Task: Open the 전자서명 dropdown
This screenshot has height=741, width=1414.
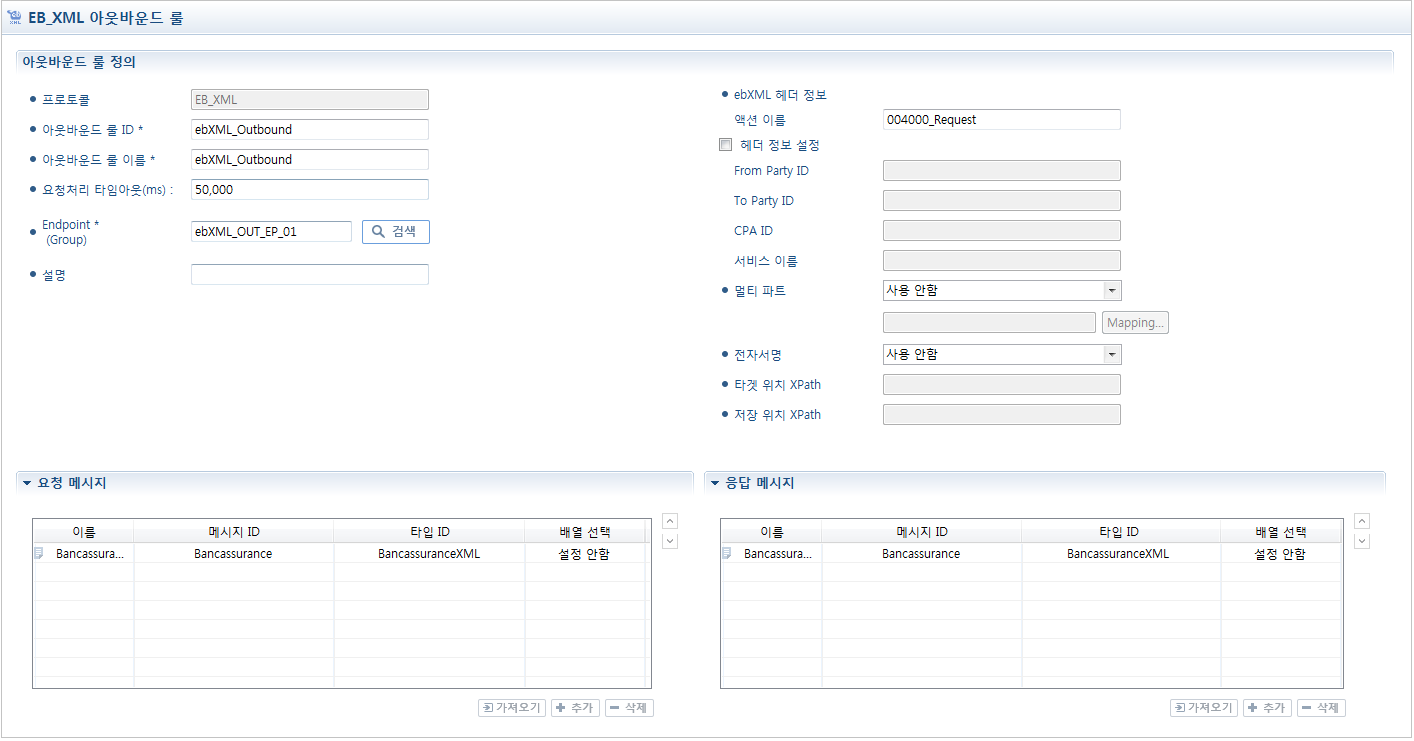Action: point(1111,355)
